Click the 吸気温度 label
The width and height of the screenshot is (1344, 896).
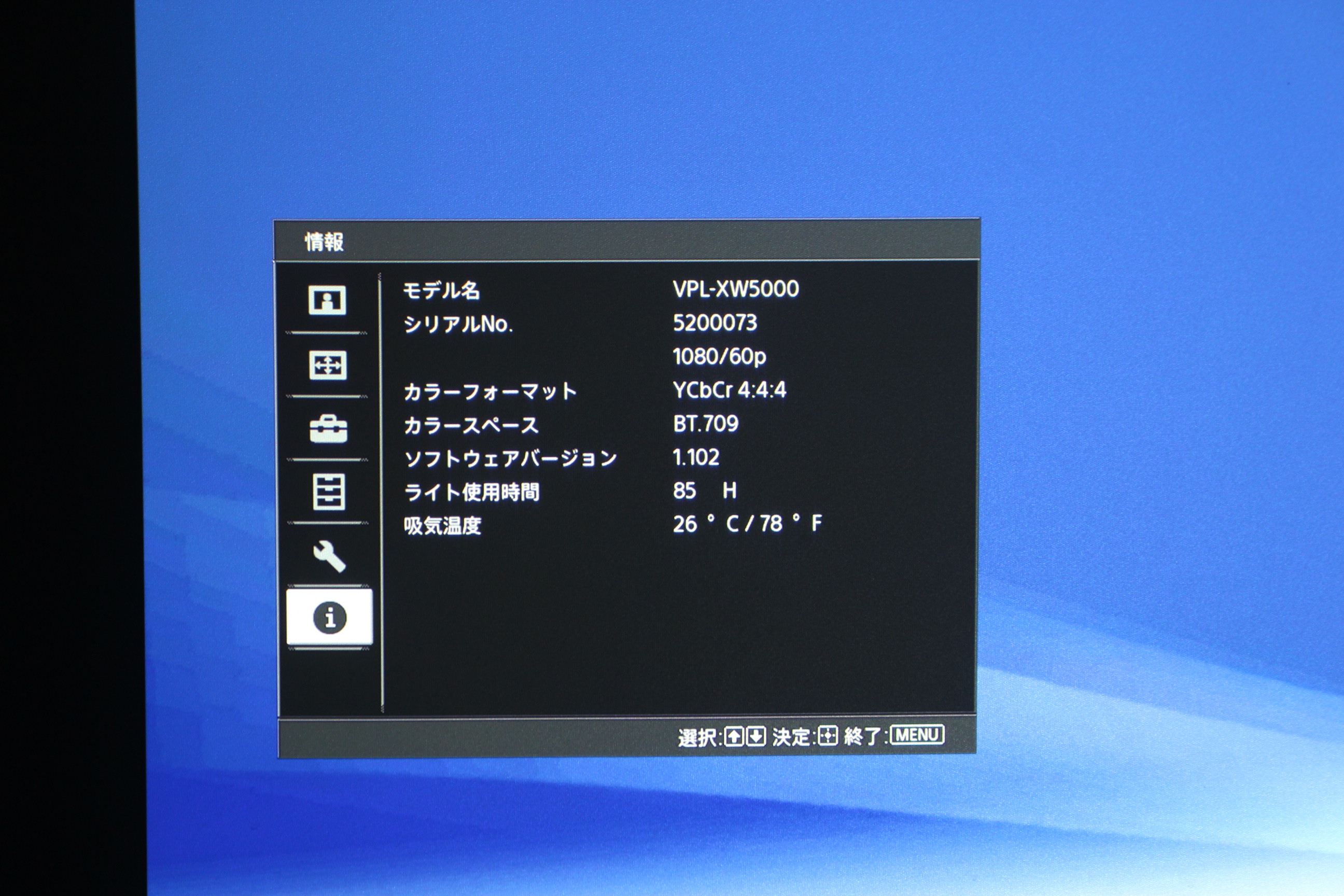pyautogui.click(x=443, y=526)
